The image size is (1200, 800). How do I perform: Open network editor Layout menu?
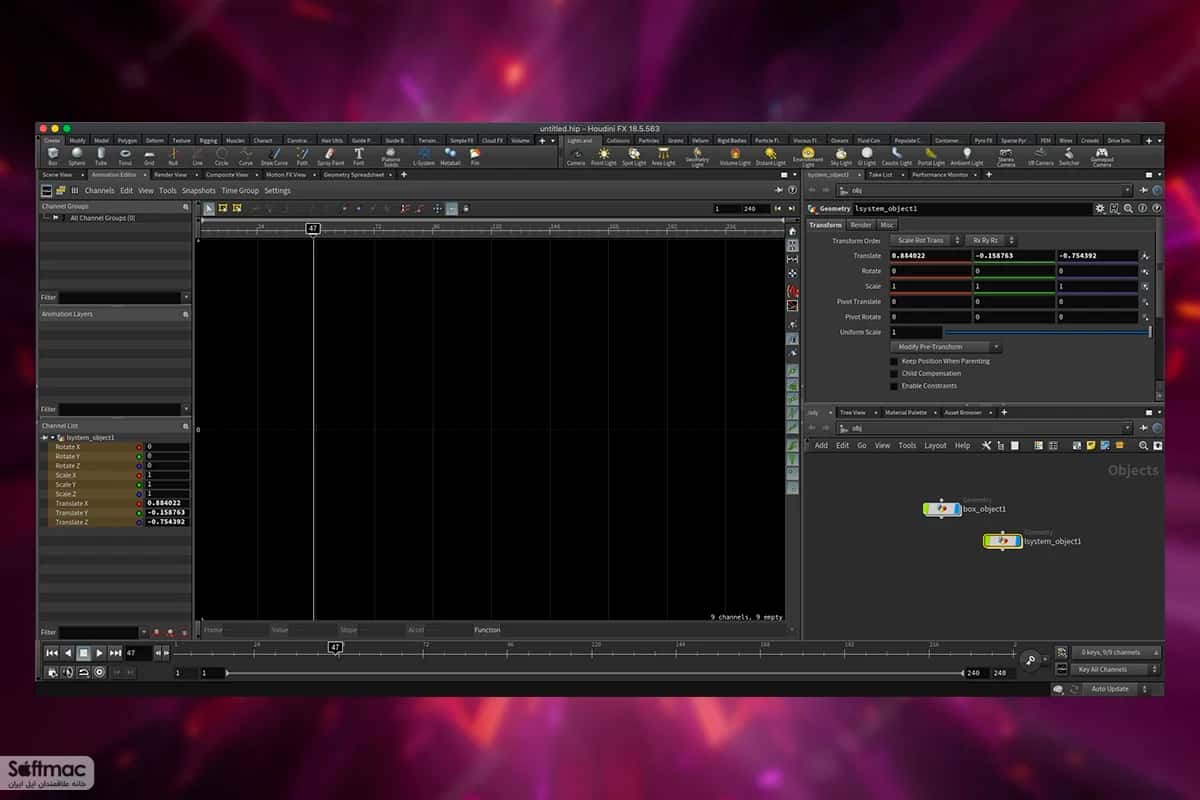click(x=935, y=445)
